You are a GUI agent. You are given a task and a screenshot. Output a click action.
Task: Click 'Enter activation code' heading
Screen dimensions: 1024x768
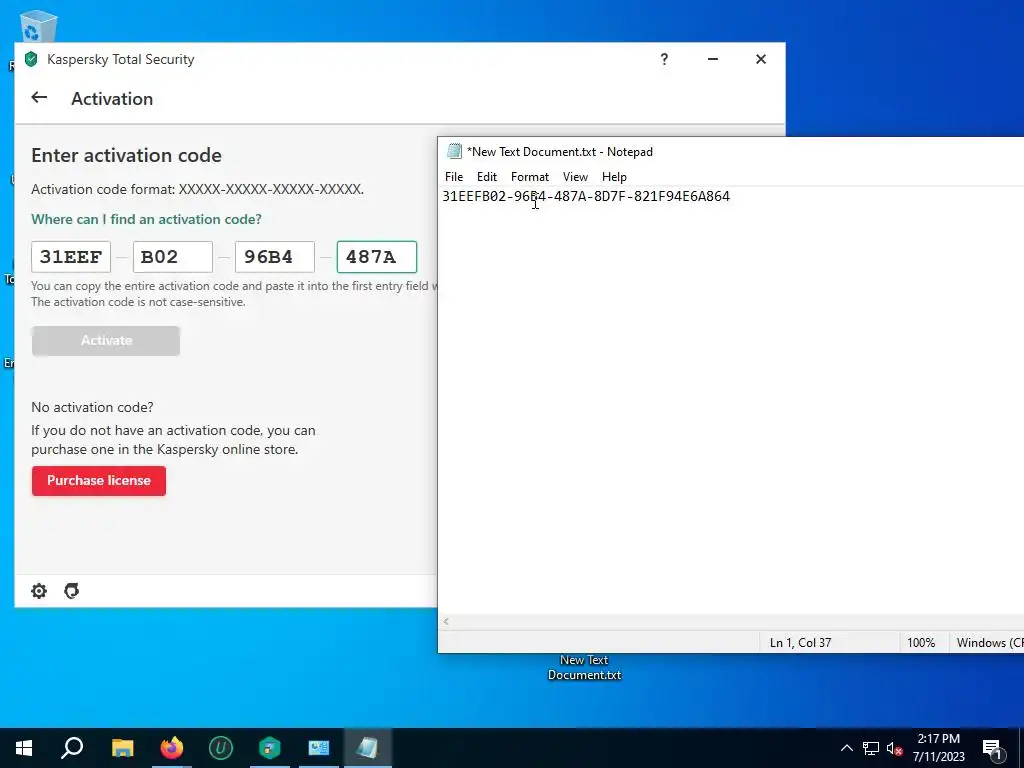[127, 155]
